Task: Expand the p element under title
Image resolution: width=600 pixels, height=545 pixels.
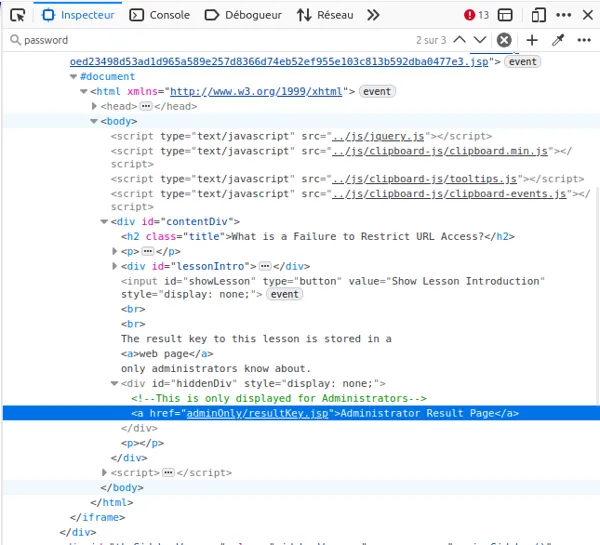Action: click(114, 251)
